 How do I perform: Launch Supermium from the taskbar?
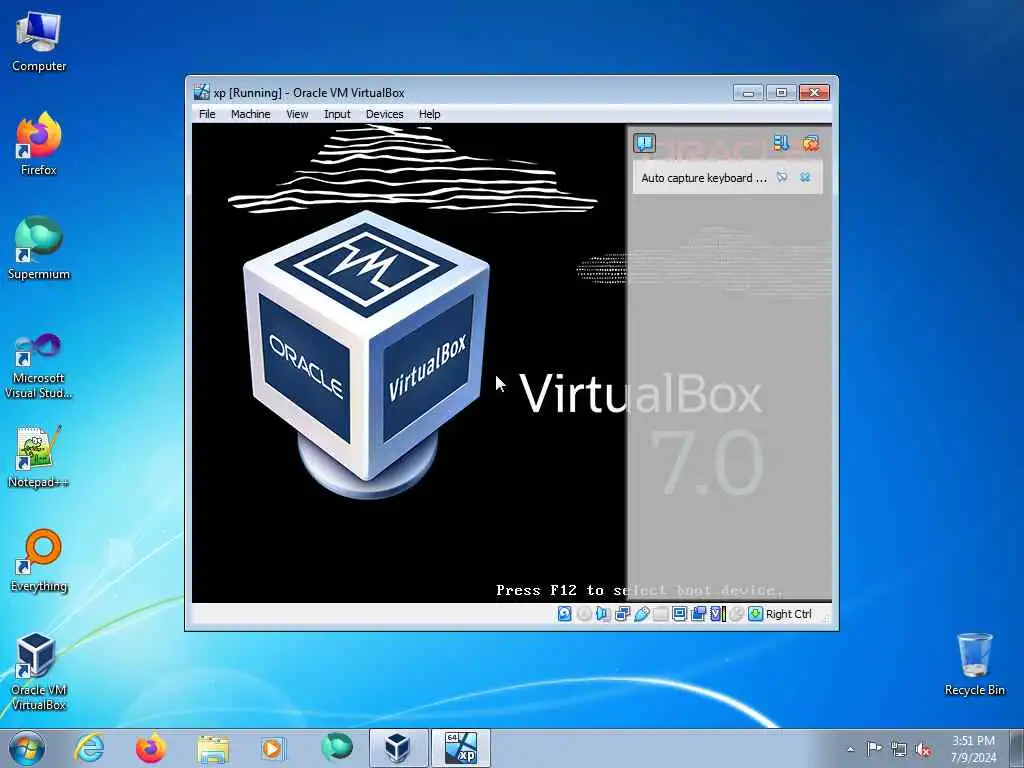(336, 748)
